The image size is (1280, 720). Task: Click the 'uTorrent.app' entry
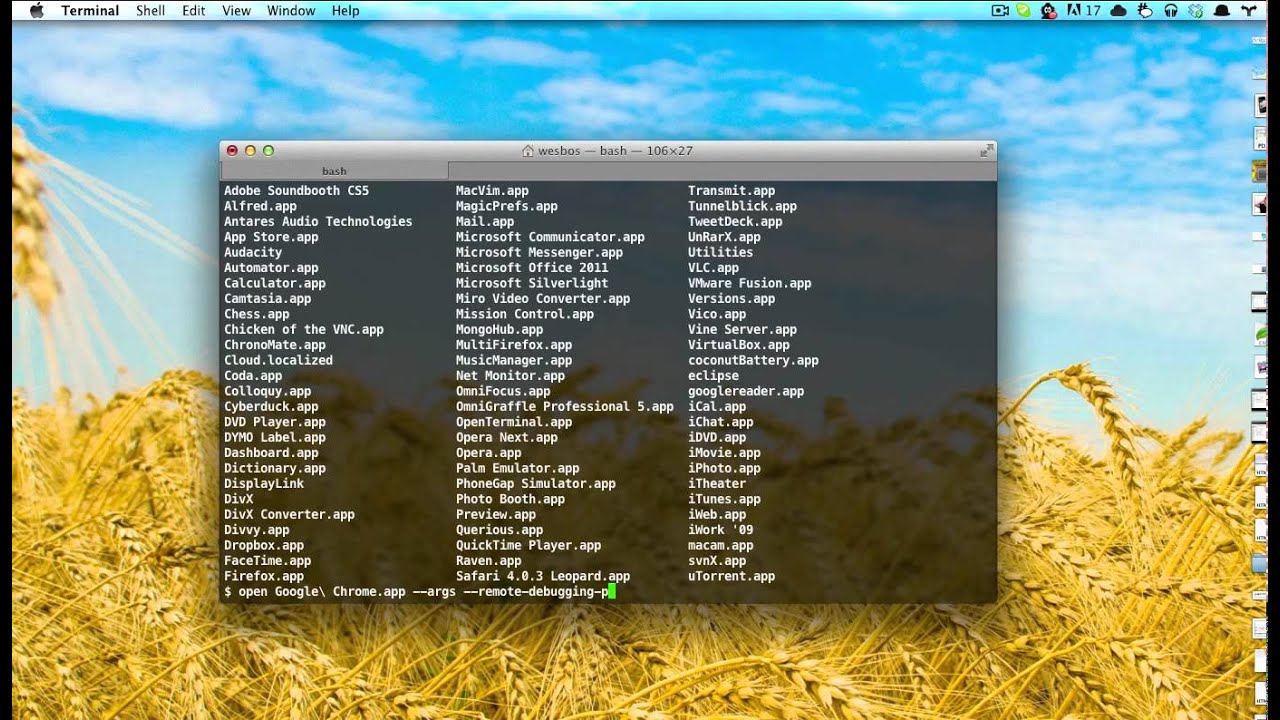tap(731, 577)
